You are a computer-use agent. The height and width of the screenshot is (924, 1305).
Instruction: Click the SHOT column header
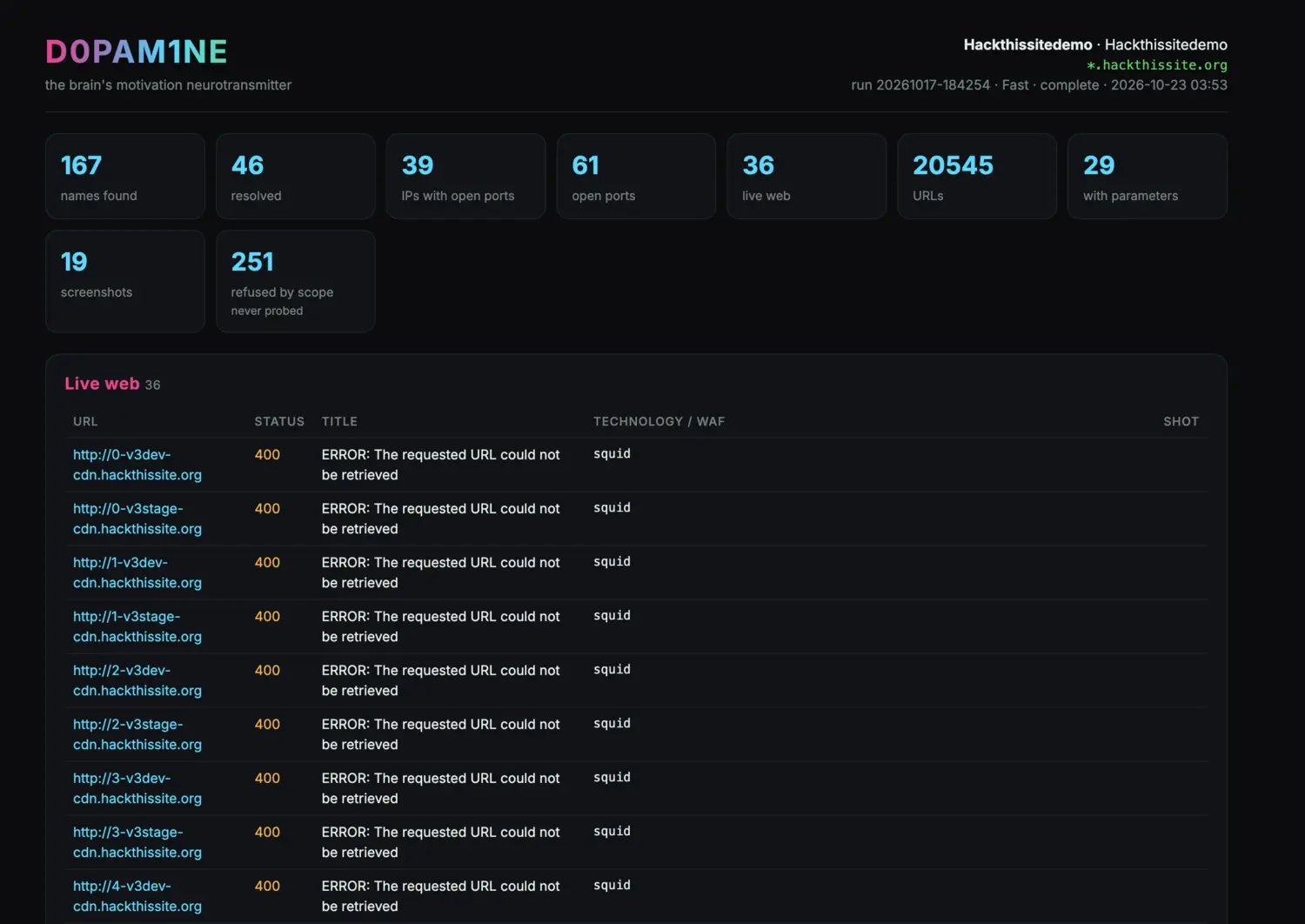(1181, 421)
